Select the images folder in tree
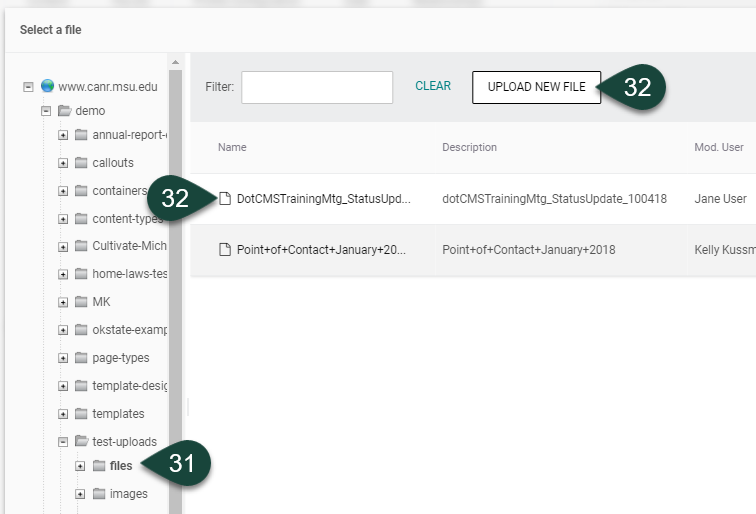Viewport: 756px width, 514px height. coord(128,494)
